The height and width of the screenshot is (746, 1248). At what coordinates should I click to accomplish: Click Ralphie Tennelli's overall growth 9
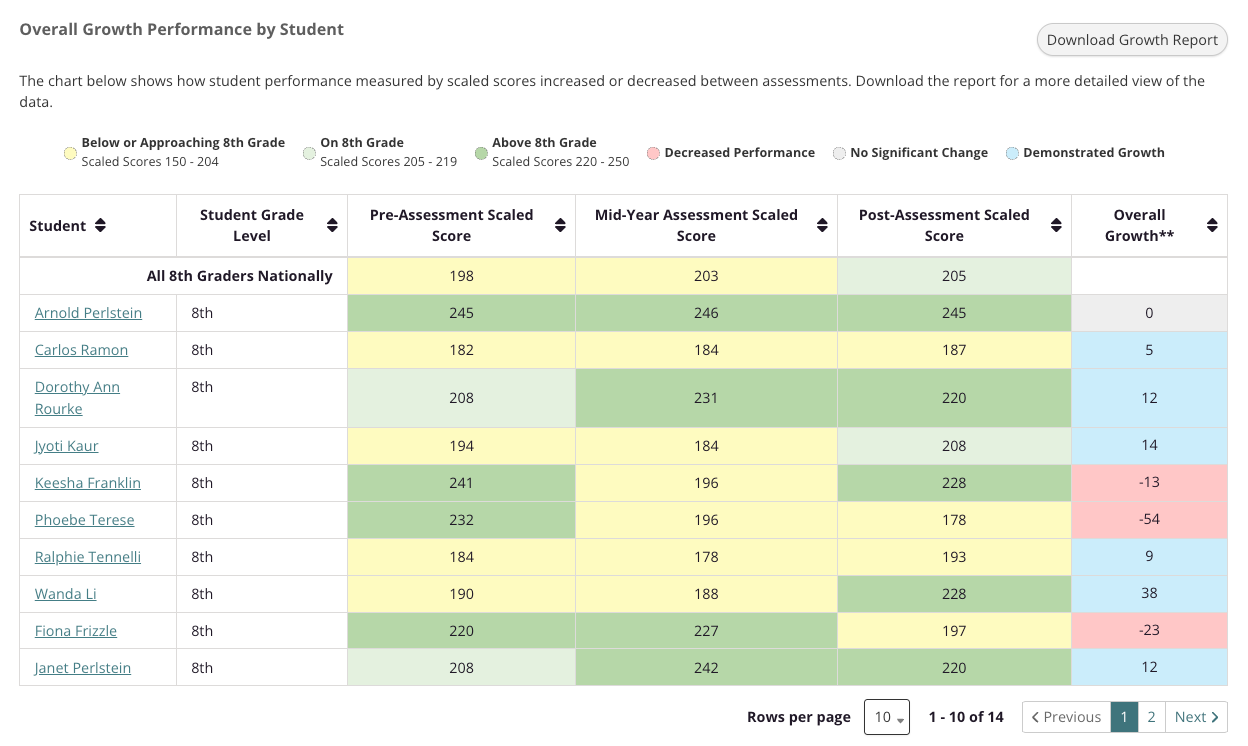tap(1149, 557)
